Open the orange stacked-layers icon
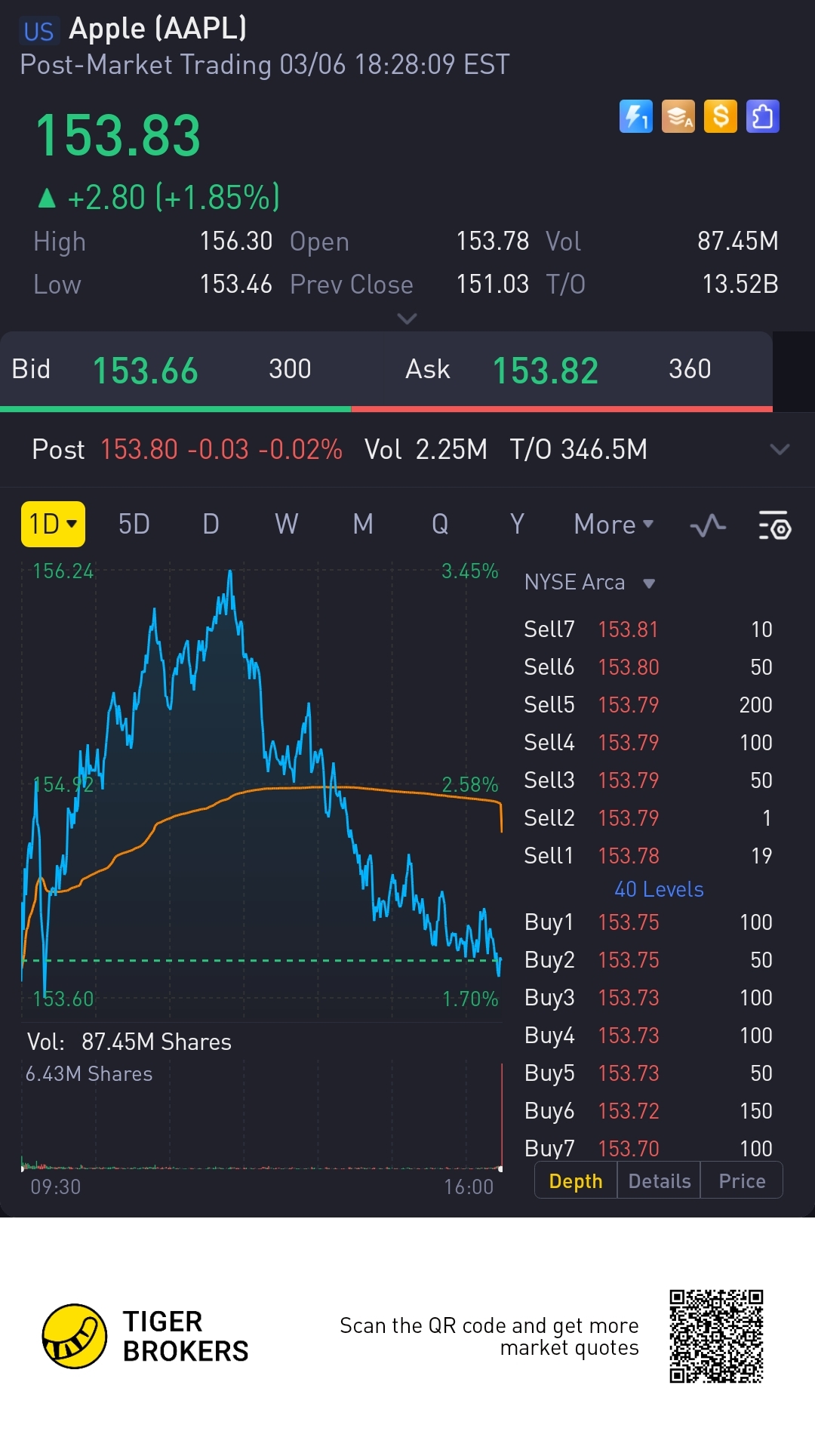Viewport: 815px width, 1456px height. tap(678, 116)
